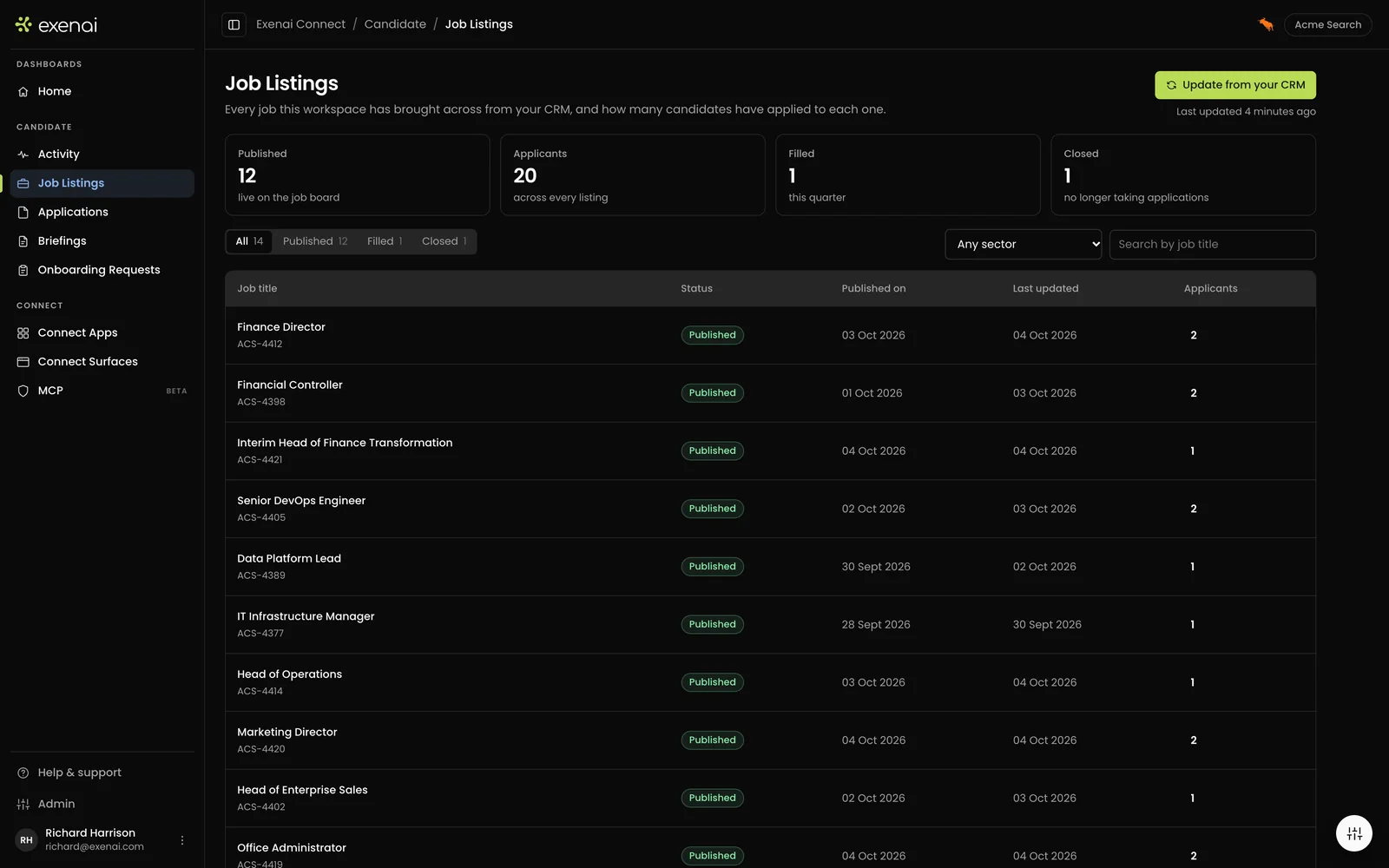Click the Admin sliders icon

pos(23,805)
